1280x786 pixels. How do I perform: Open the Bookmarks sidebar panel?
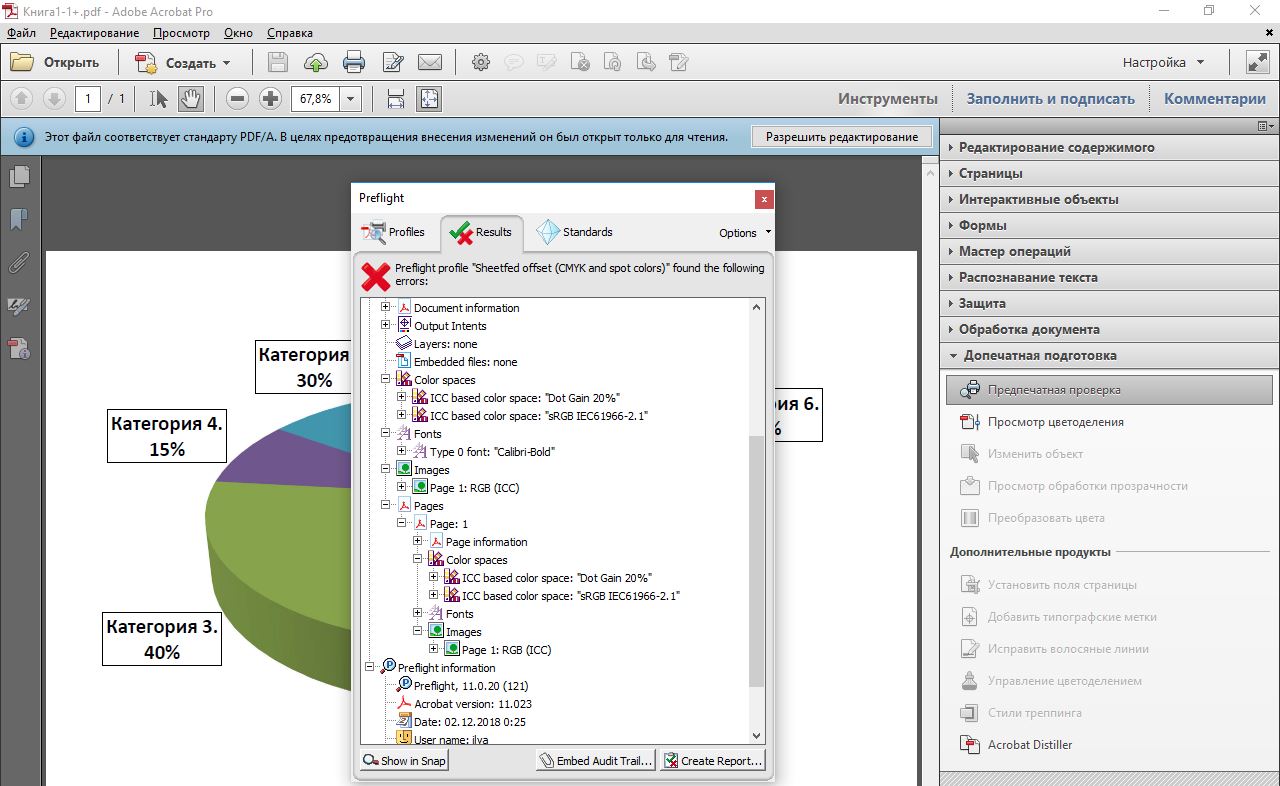[x=19, y=219]
